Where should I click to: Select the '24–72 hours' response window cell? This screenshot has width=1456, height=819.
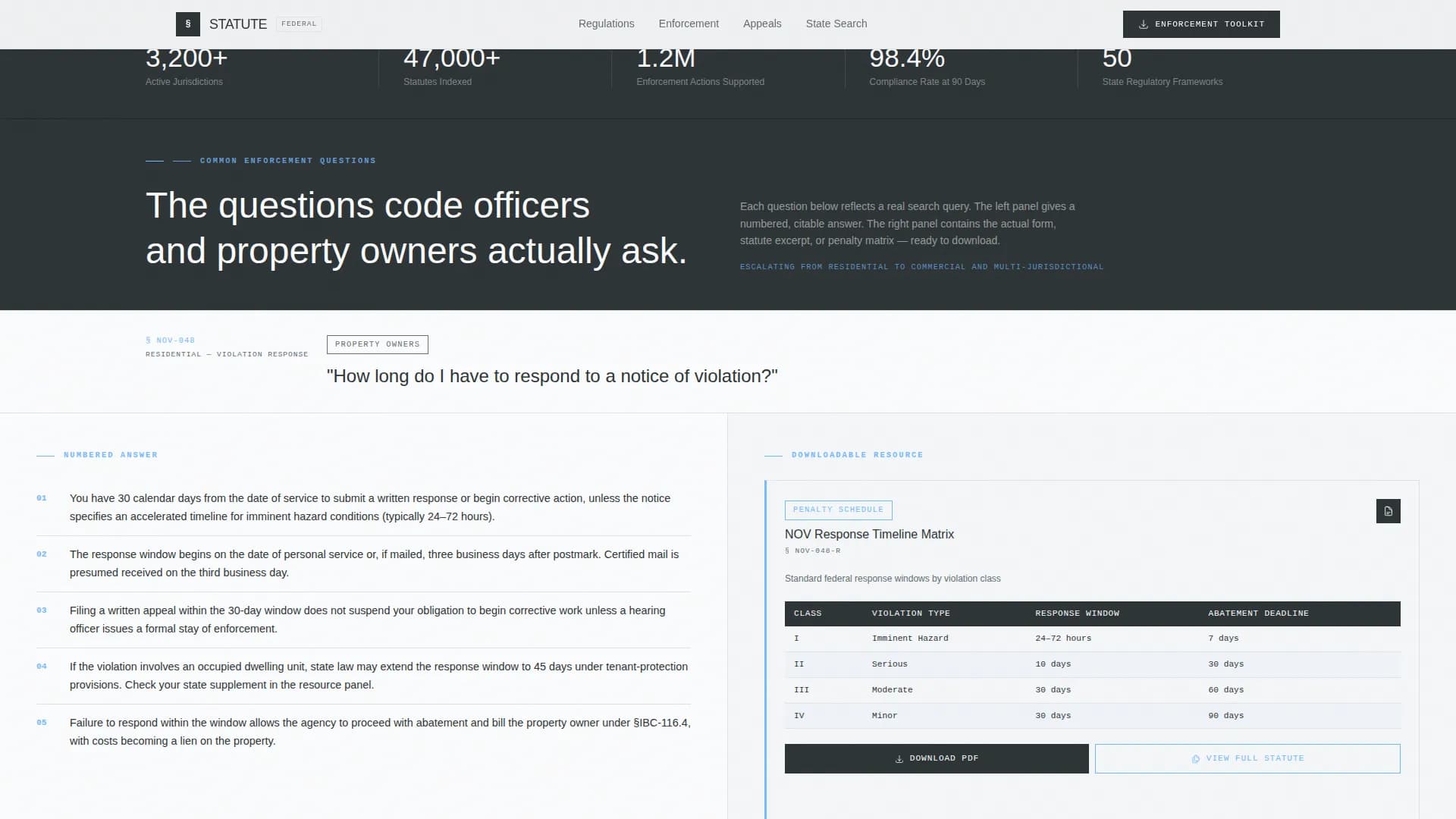click(x=1063, y=639)
